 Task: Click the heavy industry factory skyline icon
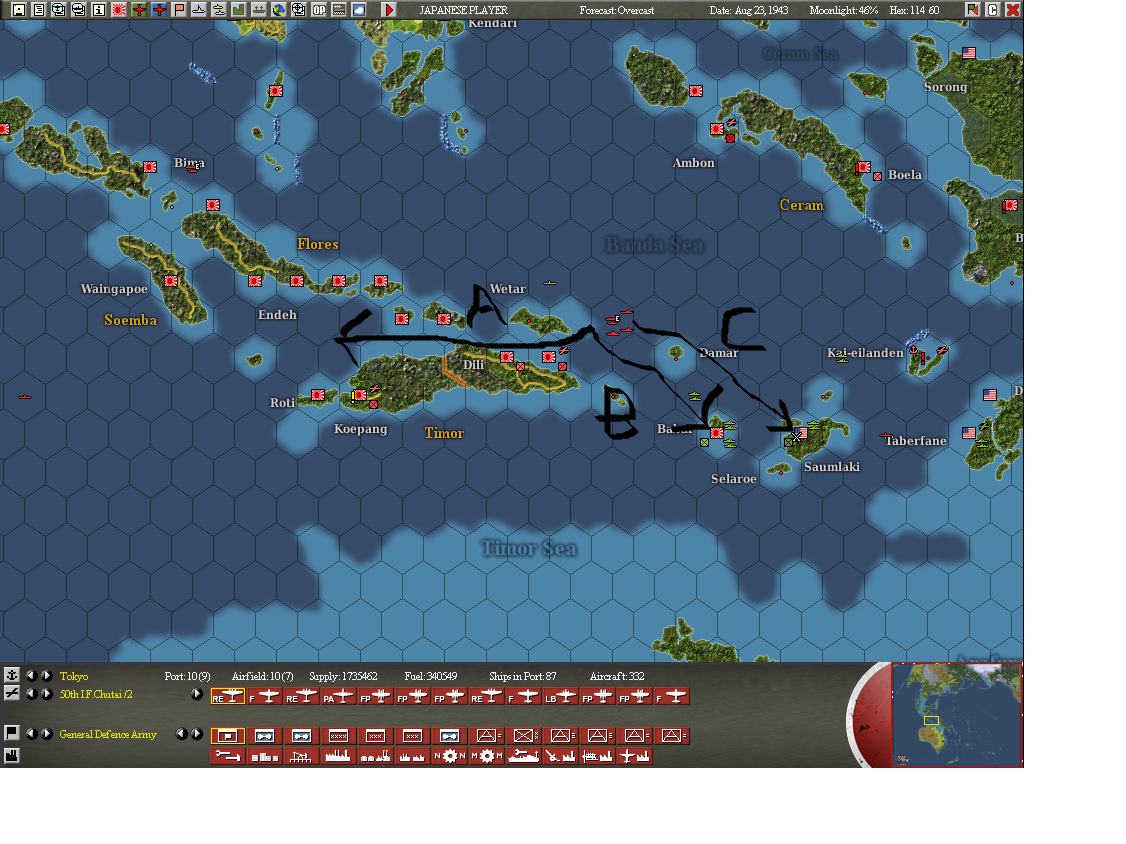coord(338,756)
